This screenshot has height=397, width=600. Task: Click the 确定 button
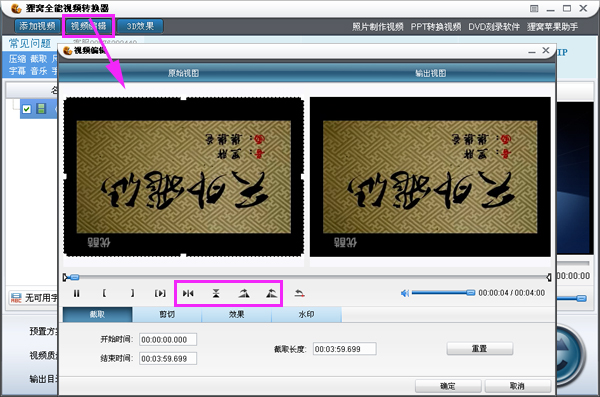[x=448, y=386]
